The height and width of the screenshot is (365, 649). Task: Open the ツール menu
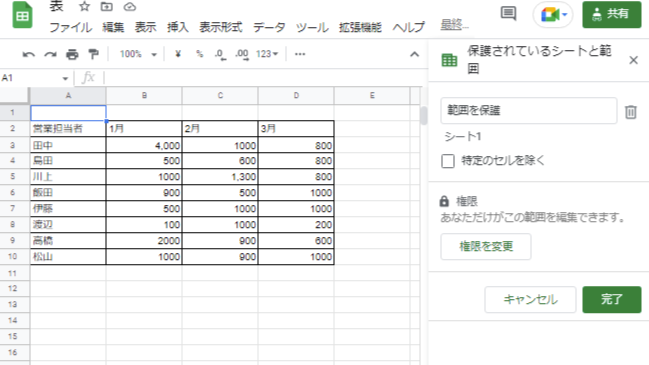click(x=312, y=27)
